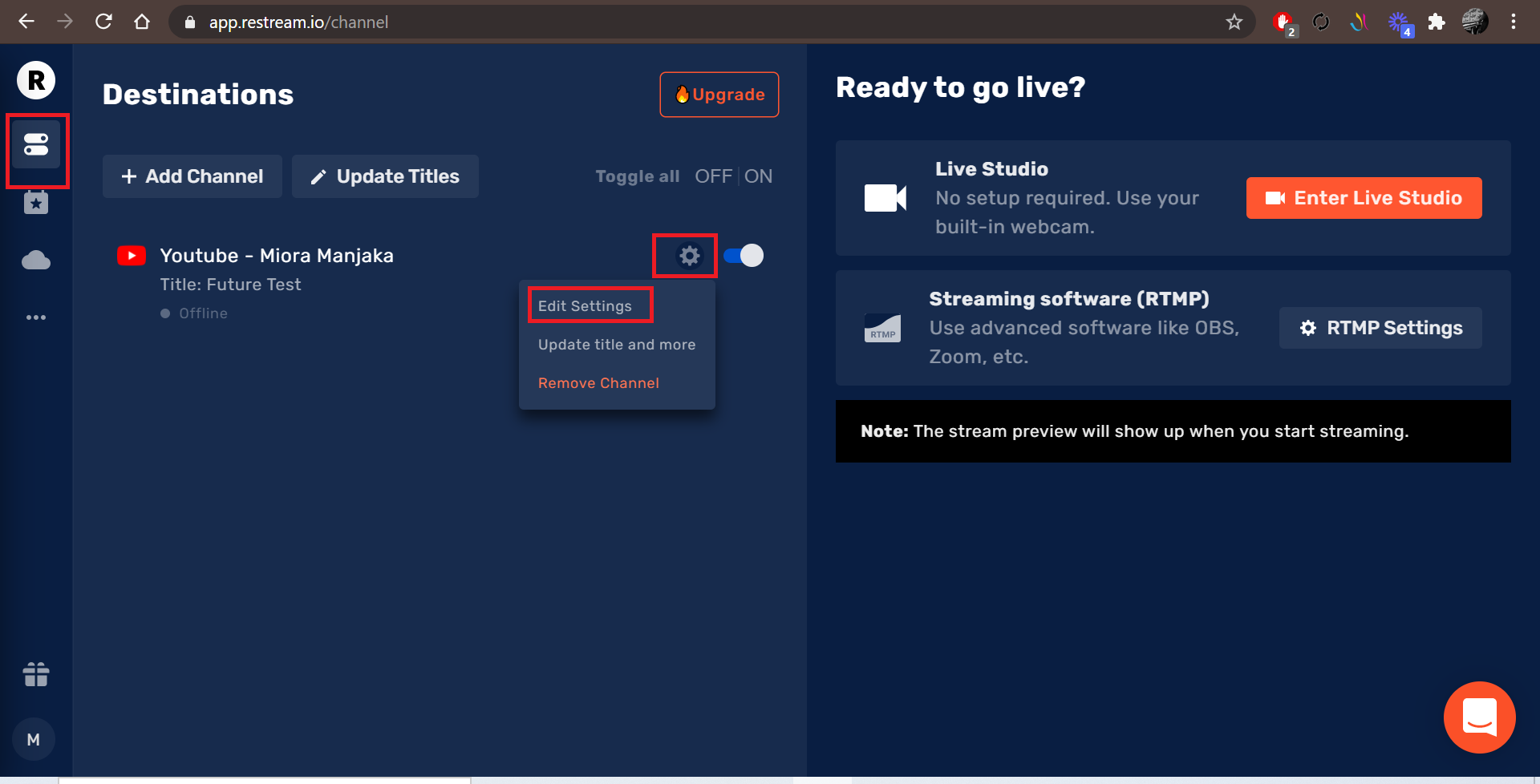Toggle all channels ON
This screenshot has width=1540, height=784.
pyautogui.click(x=758, y=176)
